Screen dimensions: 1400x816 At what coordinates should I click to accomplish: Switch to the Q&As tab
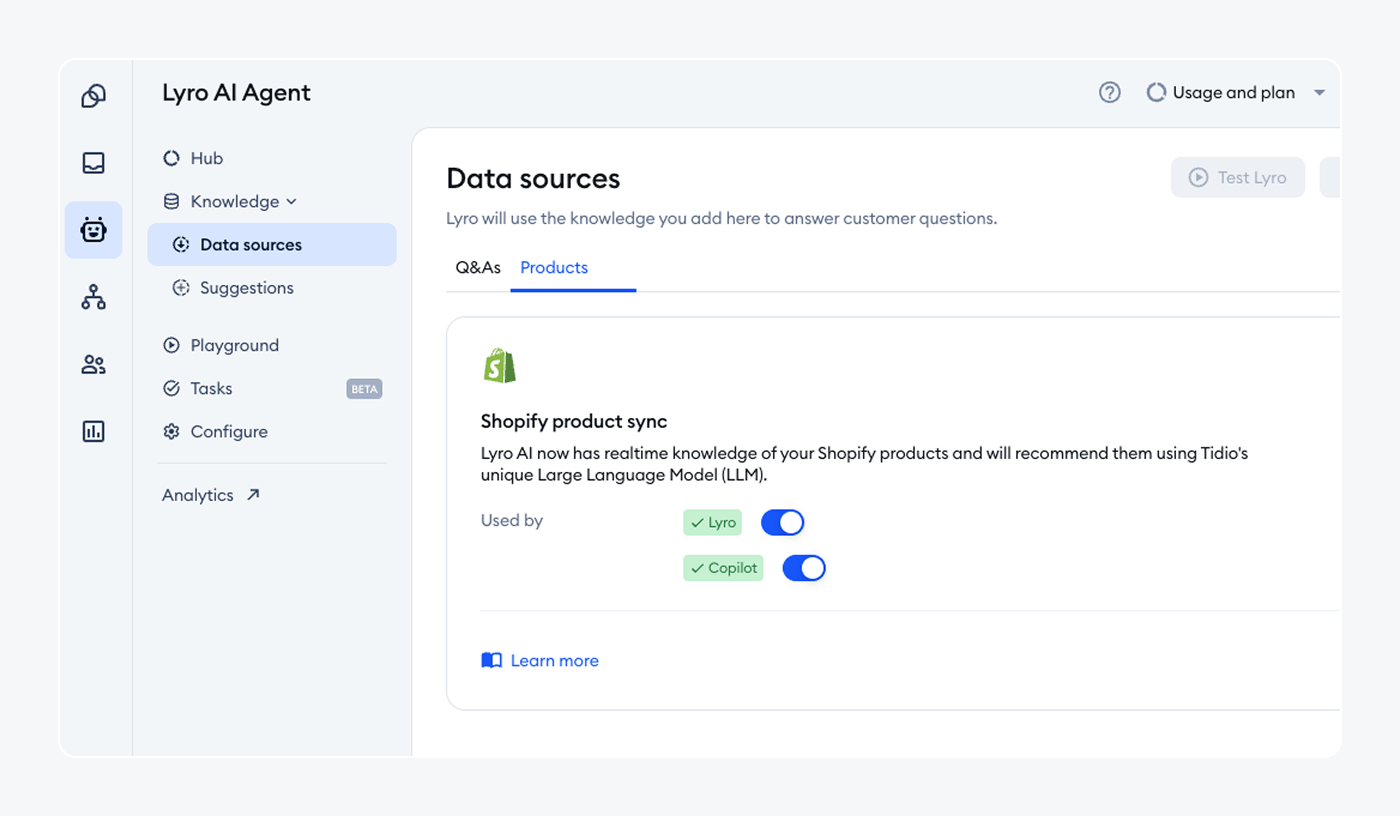478,267
